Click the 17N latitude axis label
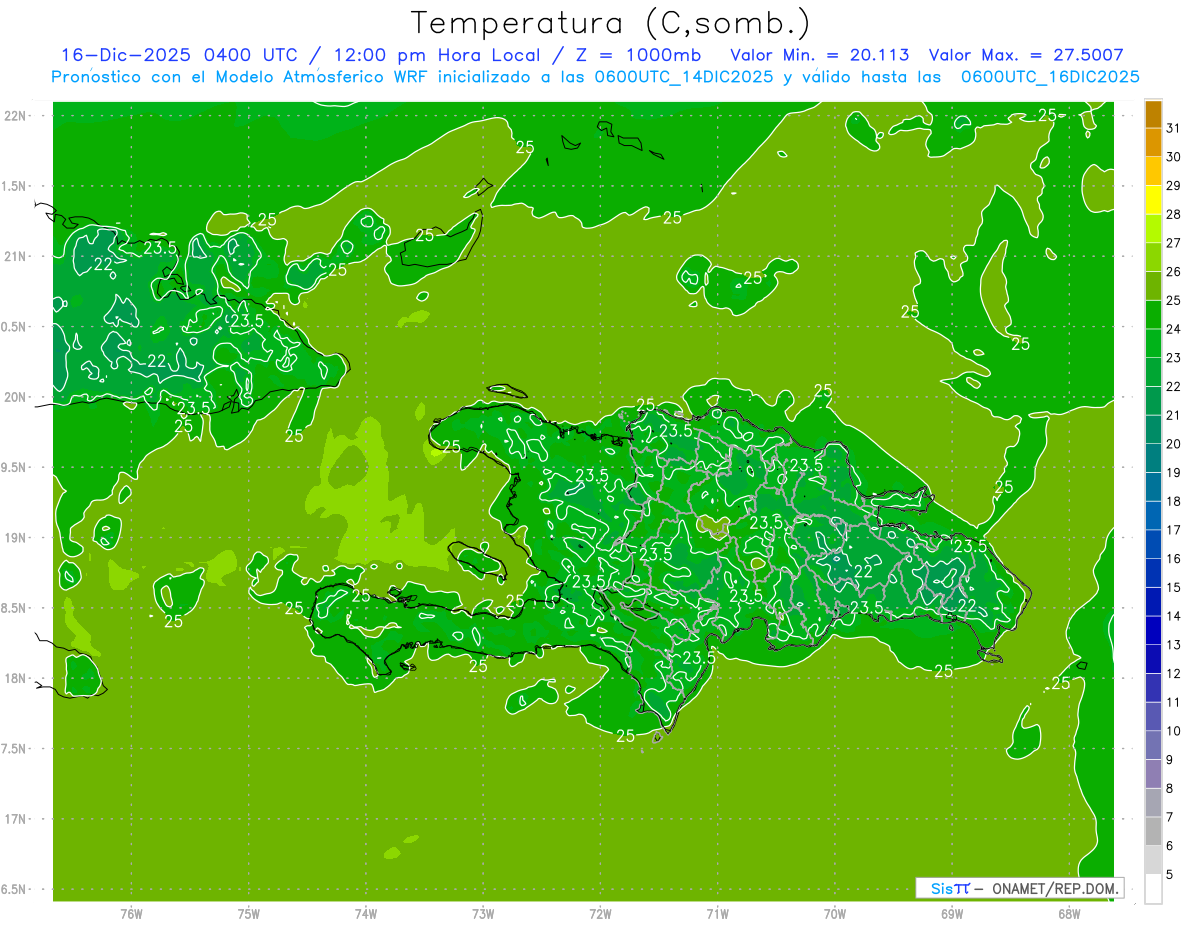The width and height of the screenshot is (1200, 927). [x=15, y=819]
